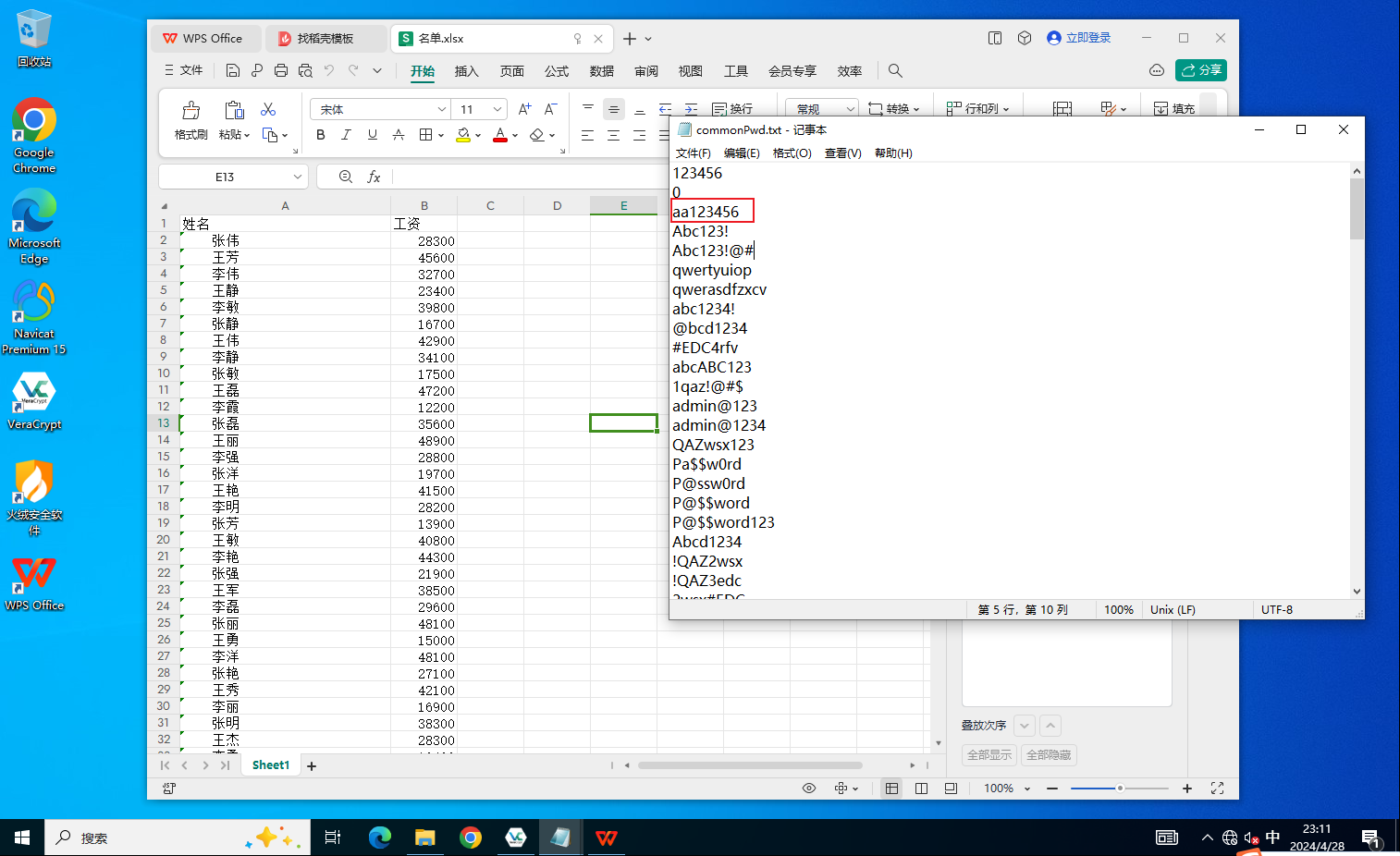1400x856 pixels.
Task: Click the Cut scissors icon
Action: [268, 109]
